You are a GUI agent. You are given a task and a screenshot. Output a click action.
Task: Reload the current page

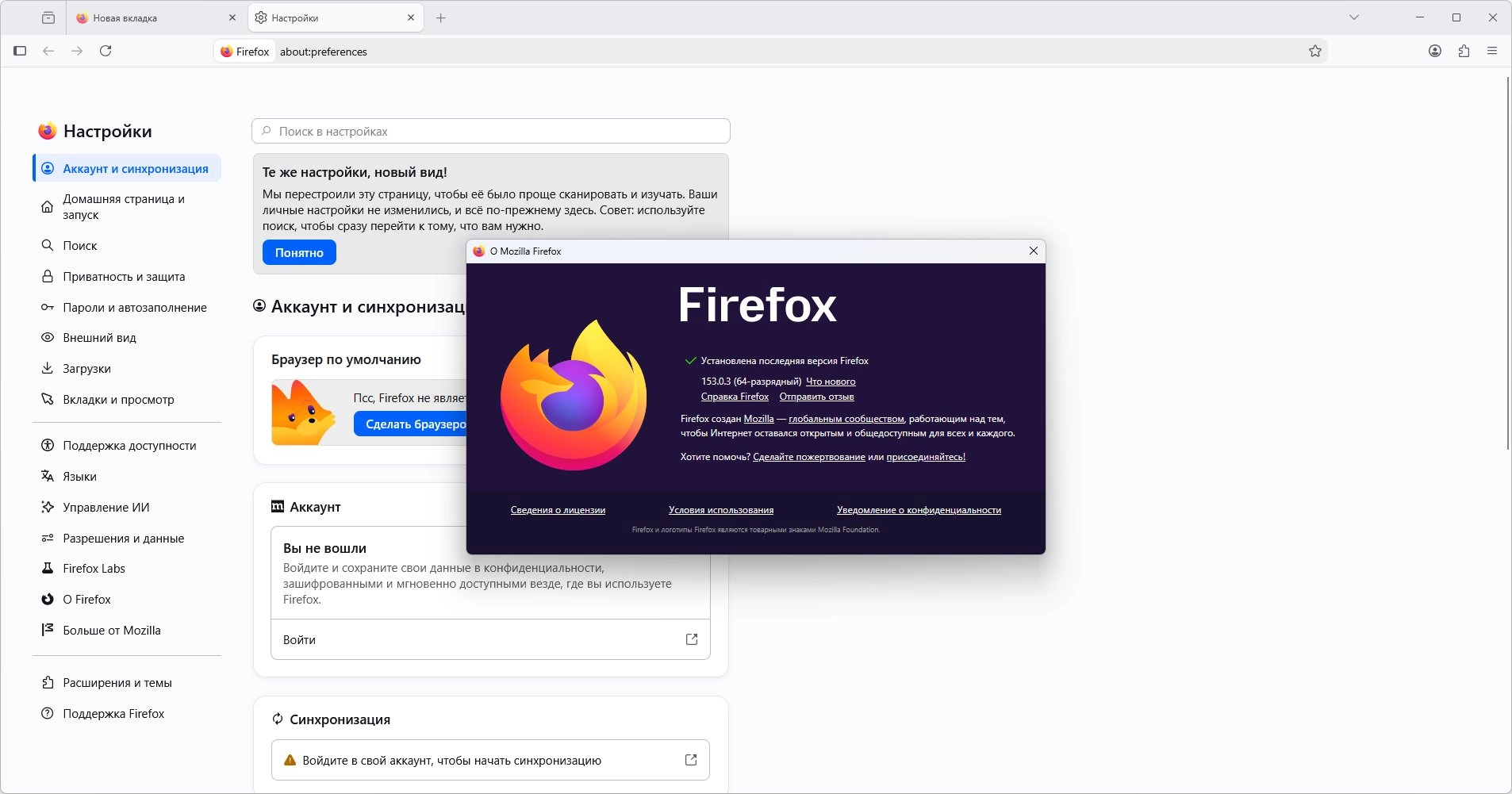tap(106, 51)
